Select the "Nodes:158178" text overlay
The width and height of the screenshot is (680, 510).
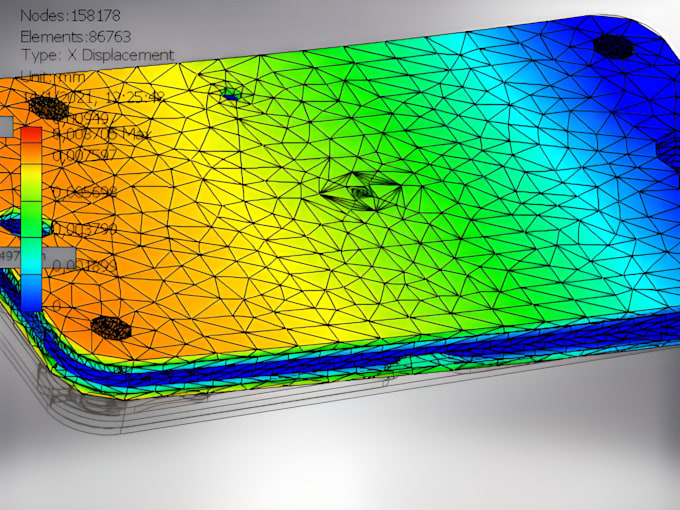70,16
